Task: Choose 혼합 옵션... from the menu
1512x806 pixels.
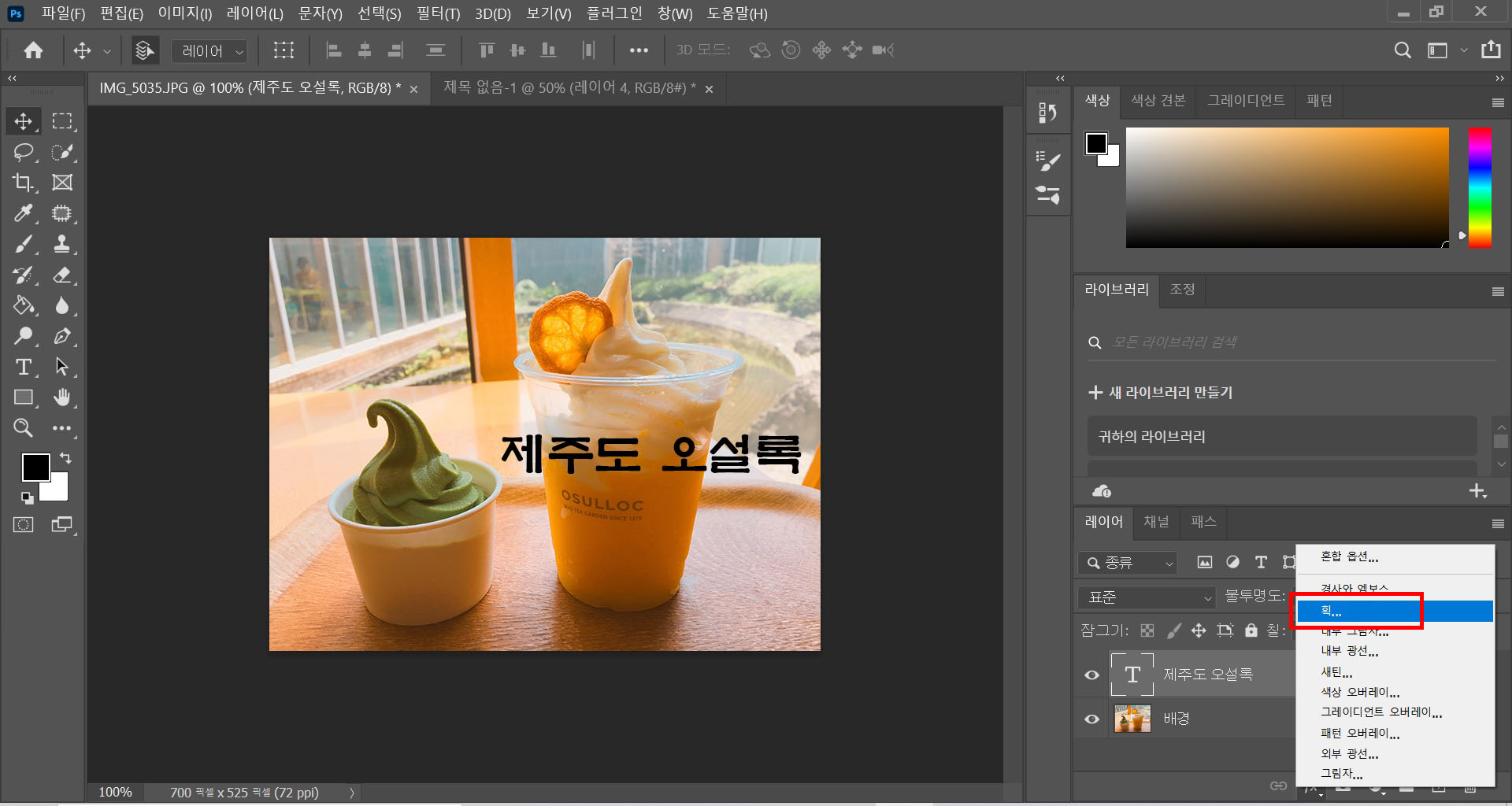Action: pos(1395,556)
